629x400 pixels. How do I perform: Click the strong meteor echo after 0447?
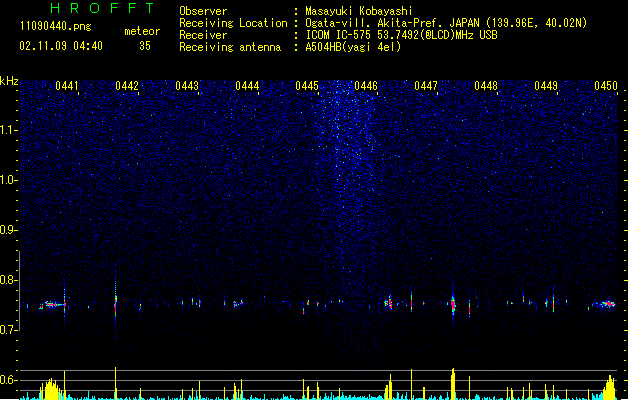453,305
